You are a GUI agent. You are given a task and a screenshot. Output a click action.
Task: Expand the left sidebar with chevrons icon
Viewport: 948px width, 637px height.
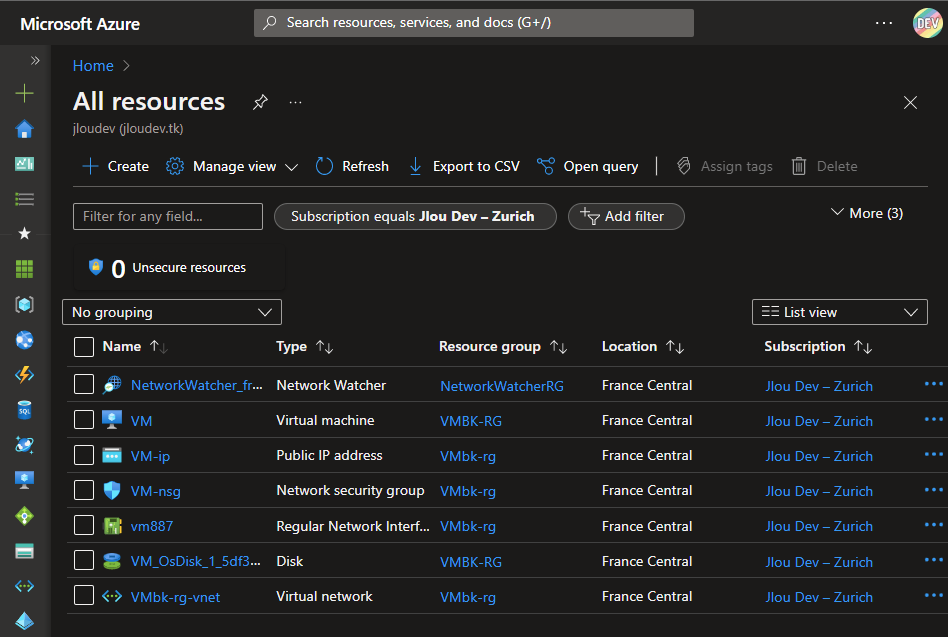click(x=35, y=60)
